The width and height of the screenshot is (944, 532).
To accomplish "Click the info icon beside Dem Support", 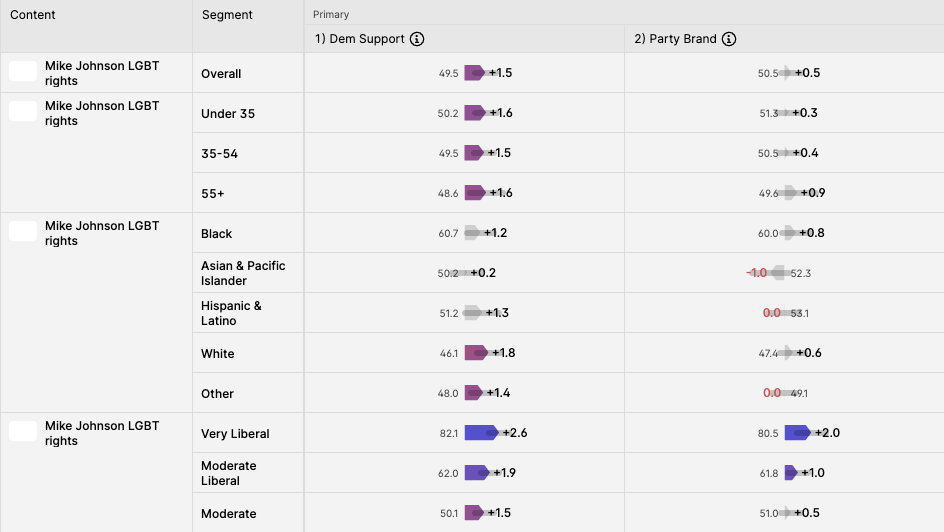I will pyautogui.click(x=417, y=39).
